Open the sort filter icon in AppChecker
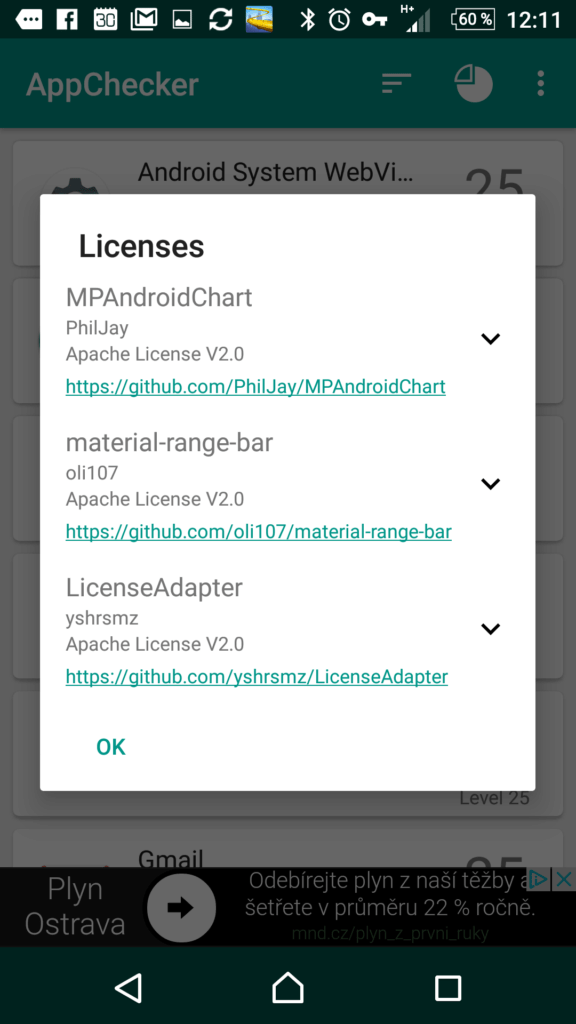576x1024 pixels. tap(396, 84)
